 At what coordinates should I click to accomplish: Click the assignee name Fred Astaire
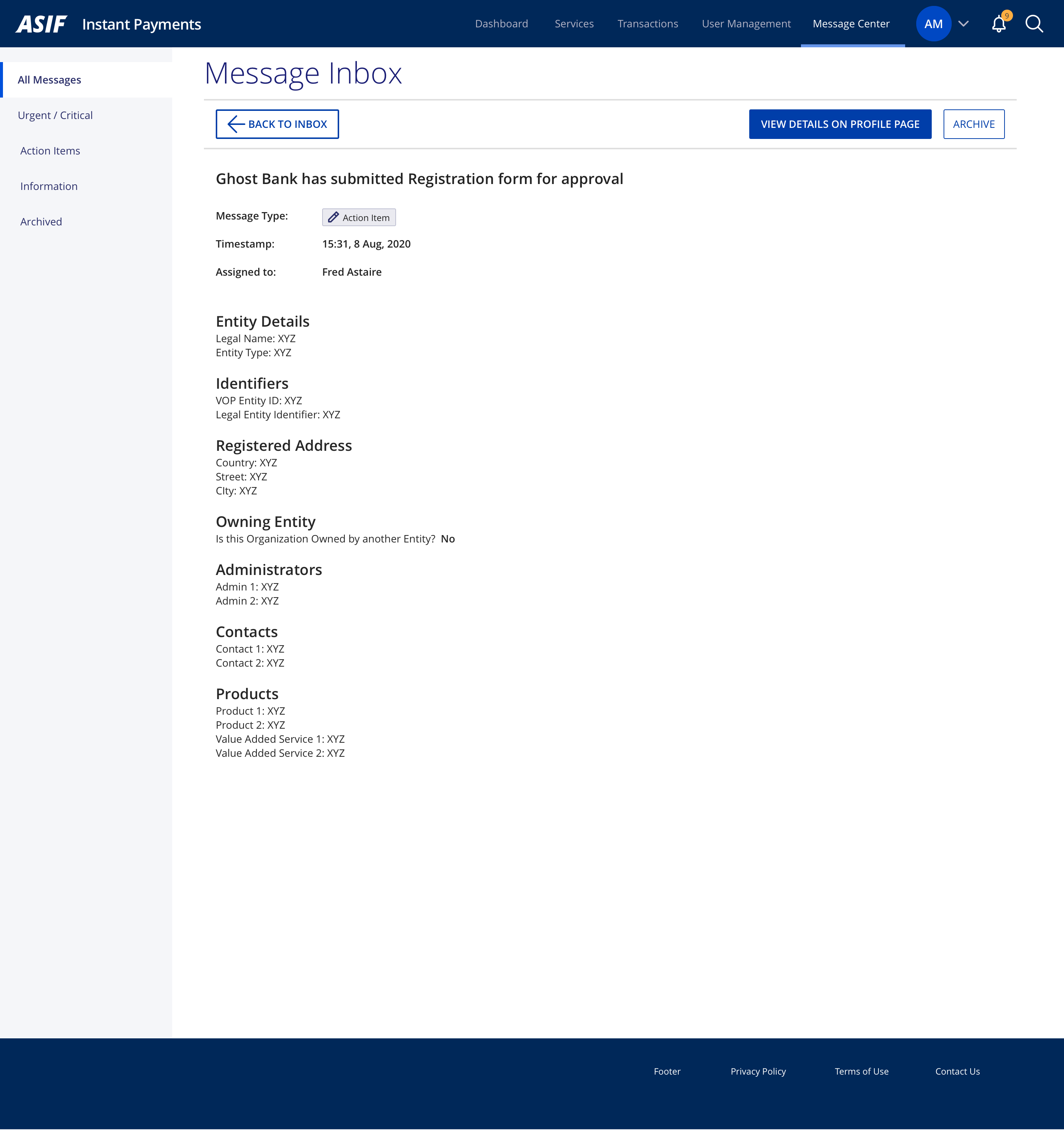[x=352, y=272]
